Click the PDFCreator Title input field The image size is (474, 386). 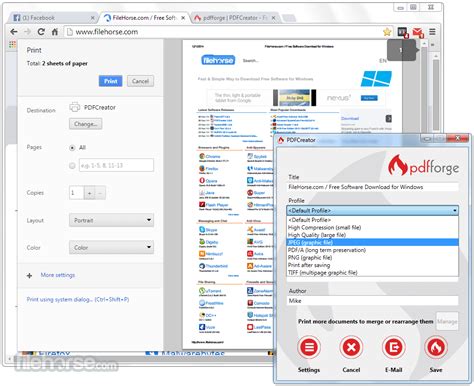(x=373, y=187)
